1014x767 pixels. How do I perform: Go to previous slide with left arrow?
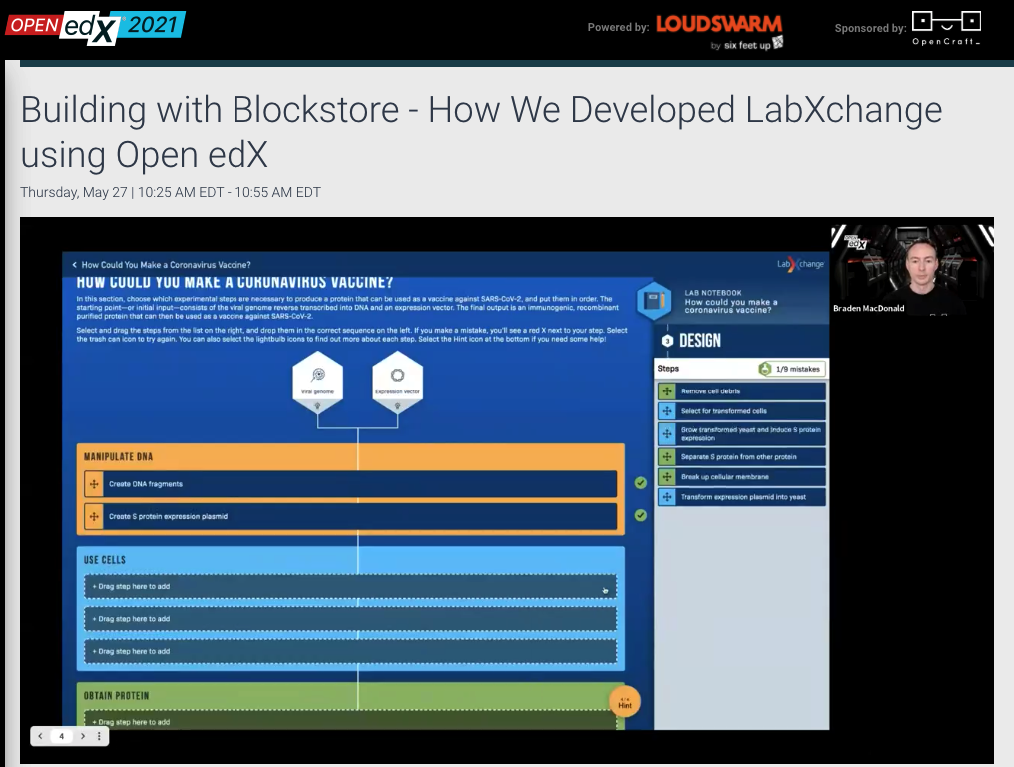tap(40, 736)
